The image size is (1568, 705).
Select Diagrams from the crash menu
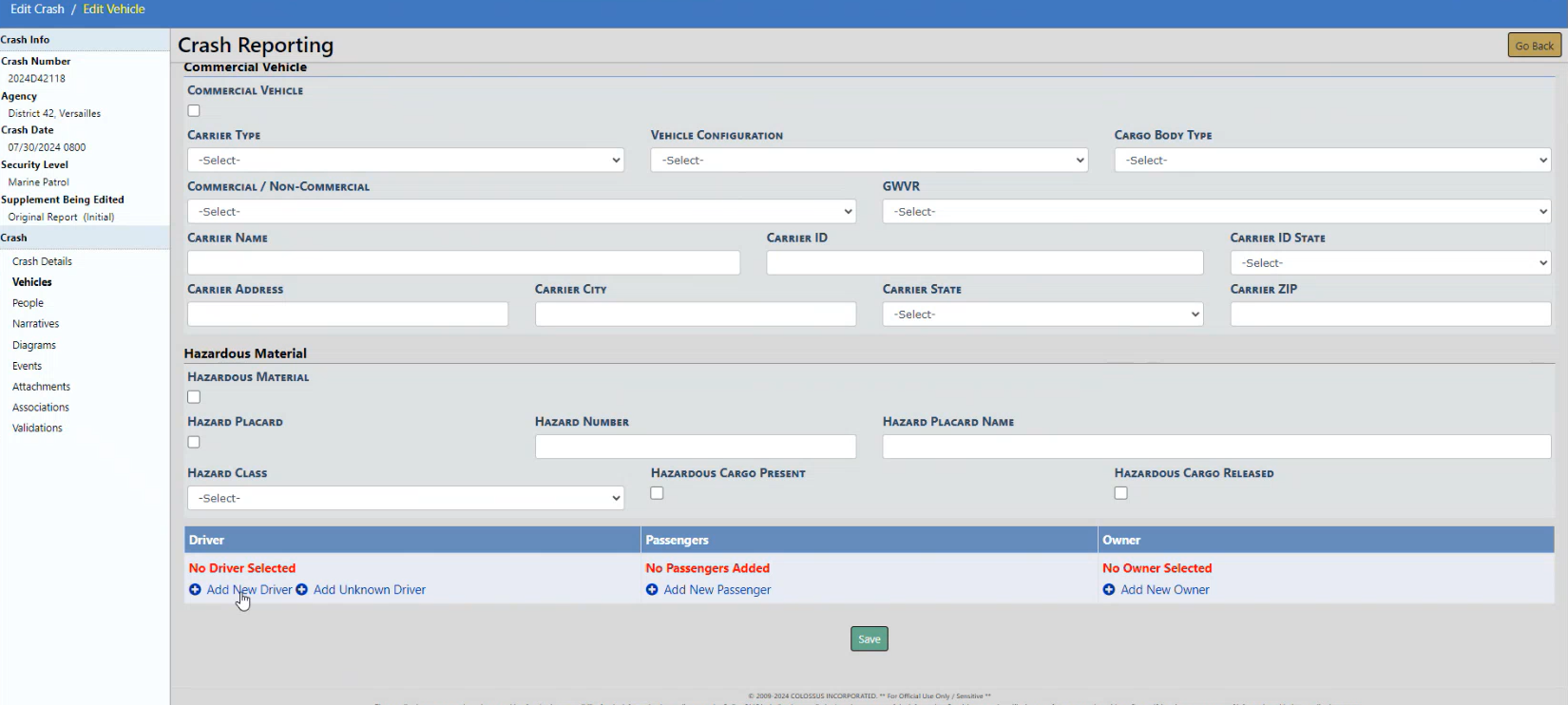pyautogui.click(x=34, y=345)
